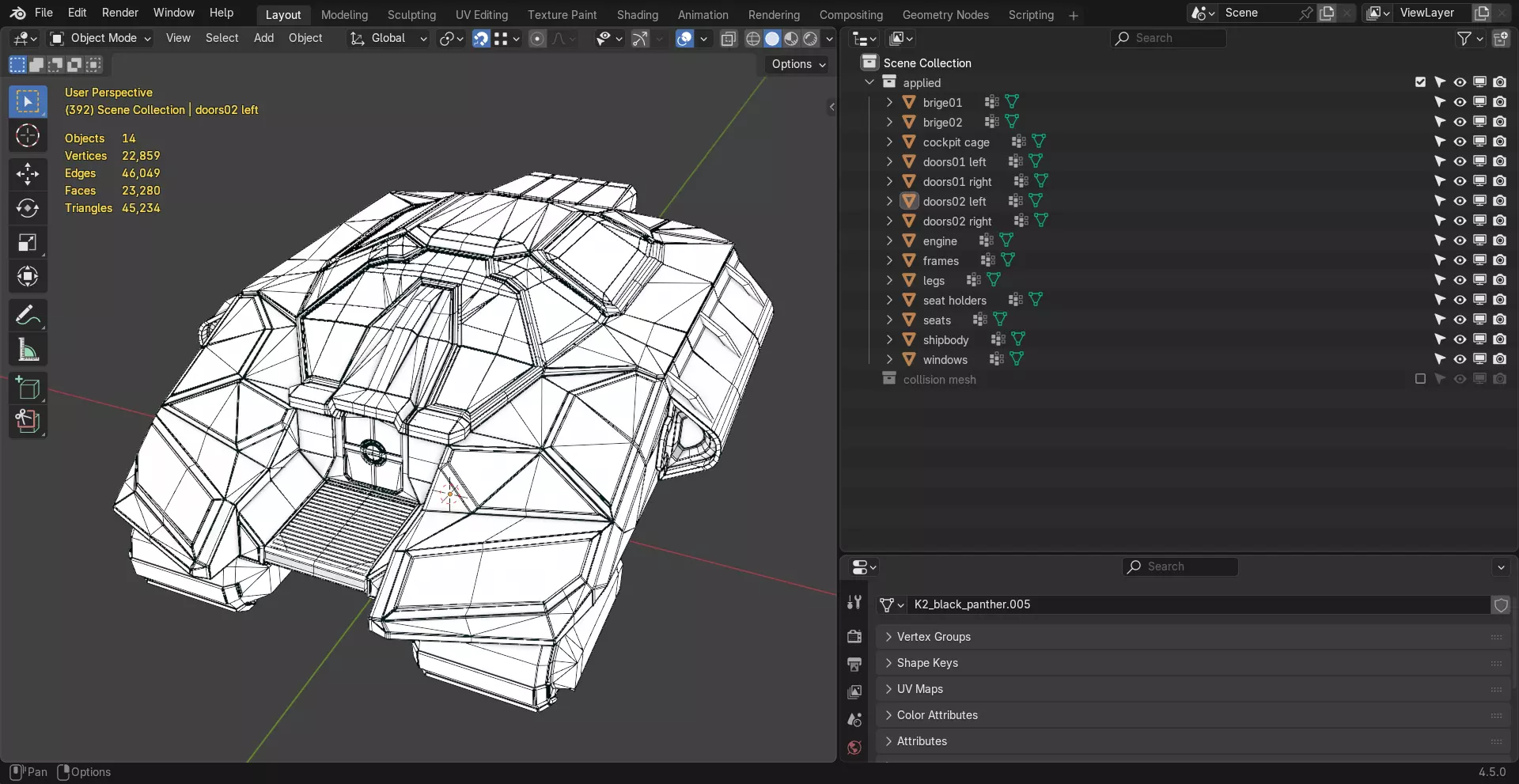Viewport: 1519px width, 784px height.
Task: Disable windows object in renders
Action: pos(1499,359)
